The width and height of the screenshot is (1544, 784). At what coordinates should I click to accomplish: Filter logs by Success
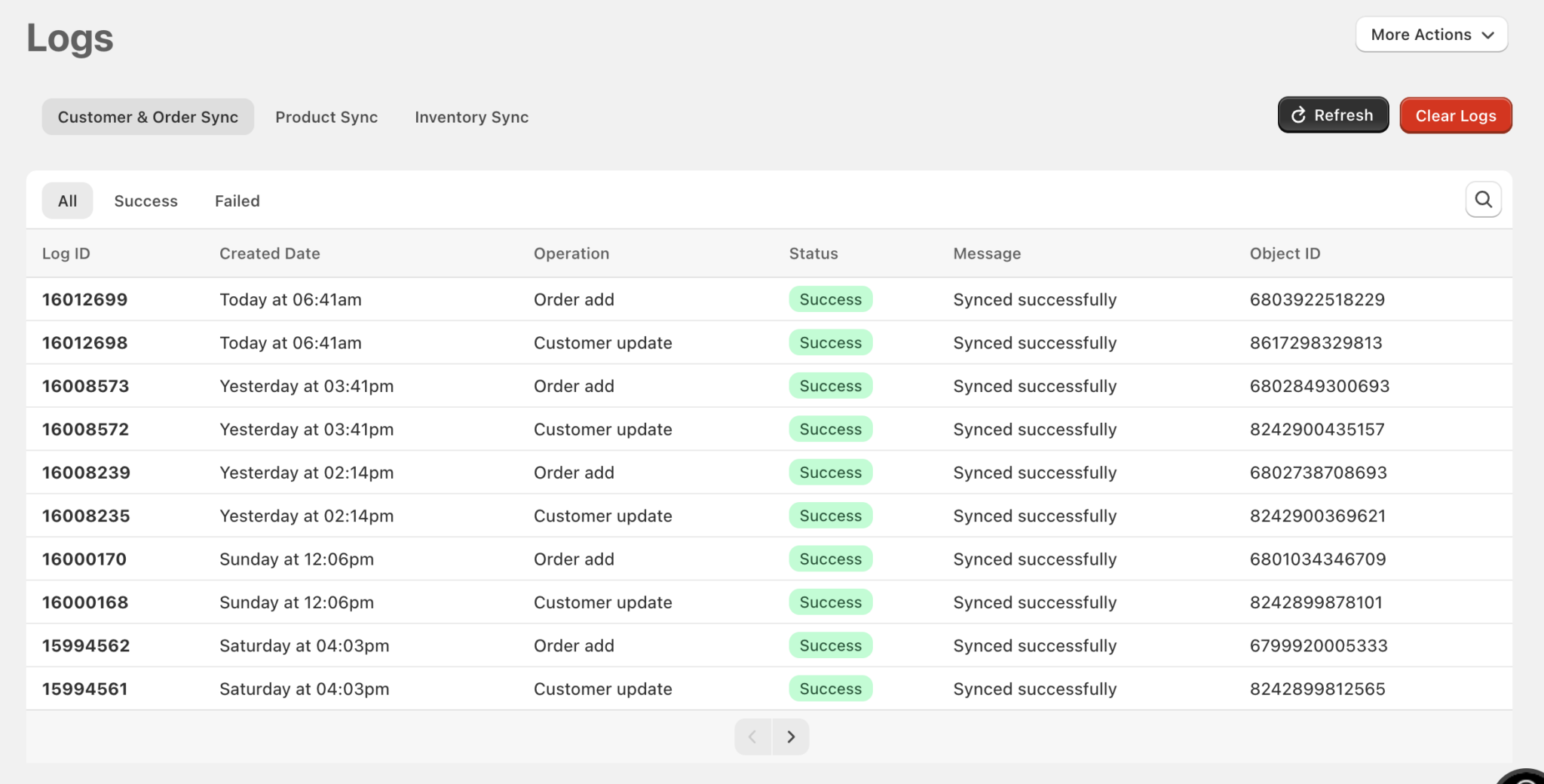[x=146, y=201]
